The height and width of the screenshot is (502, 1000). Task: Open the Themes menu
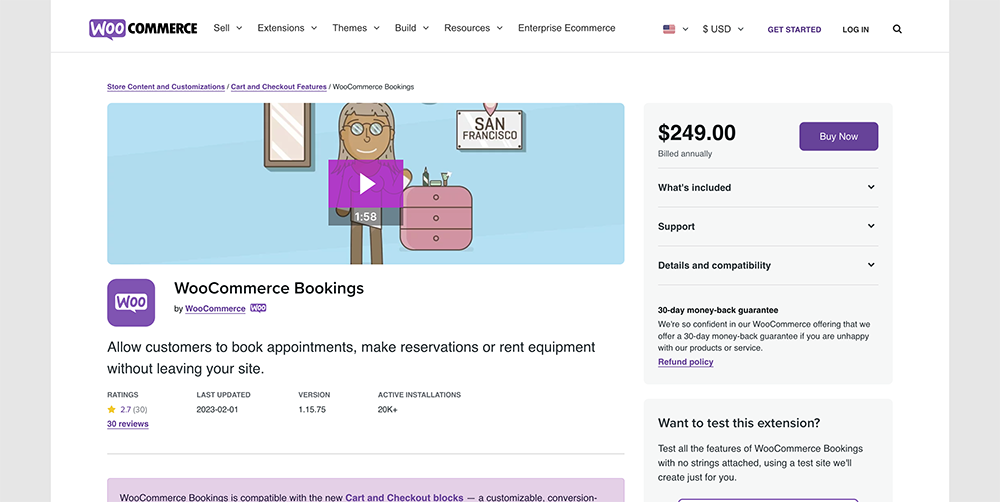(356, 28)
